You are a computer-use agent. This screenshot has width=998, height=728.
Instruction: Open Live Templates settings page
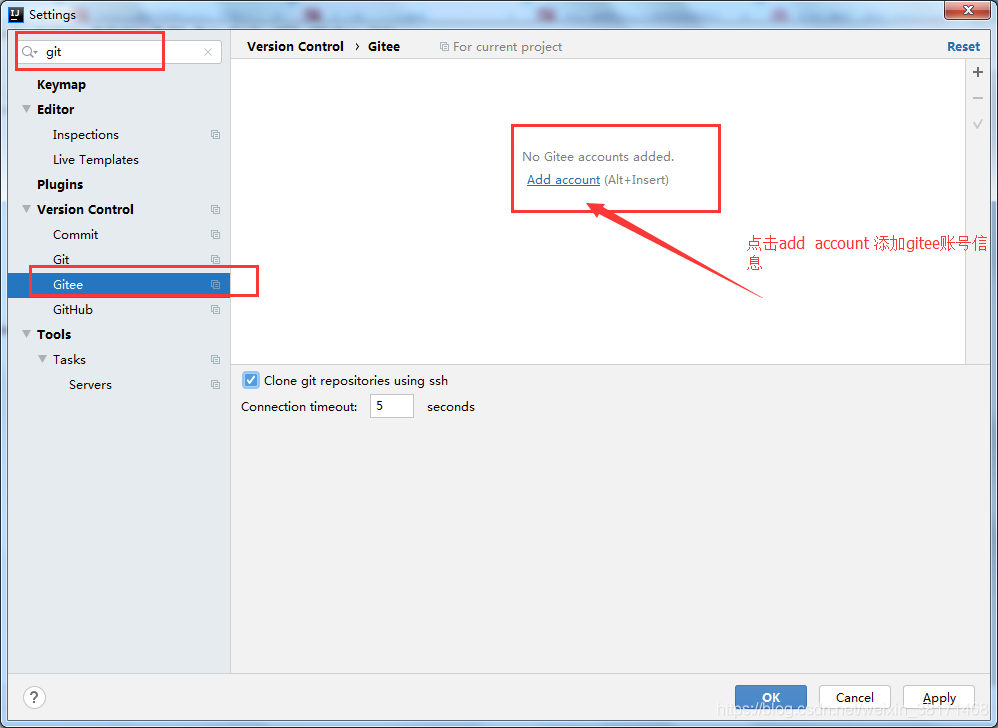tap(95, 160)
